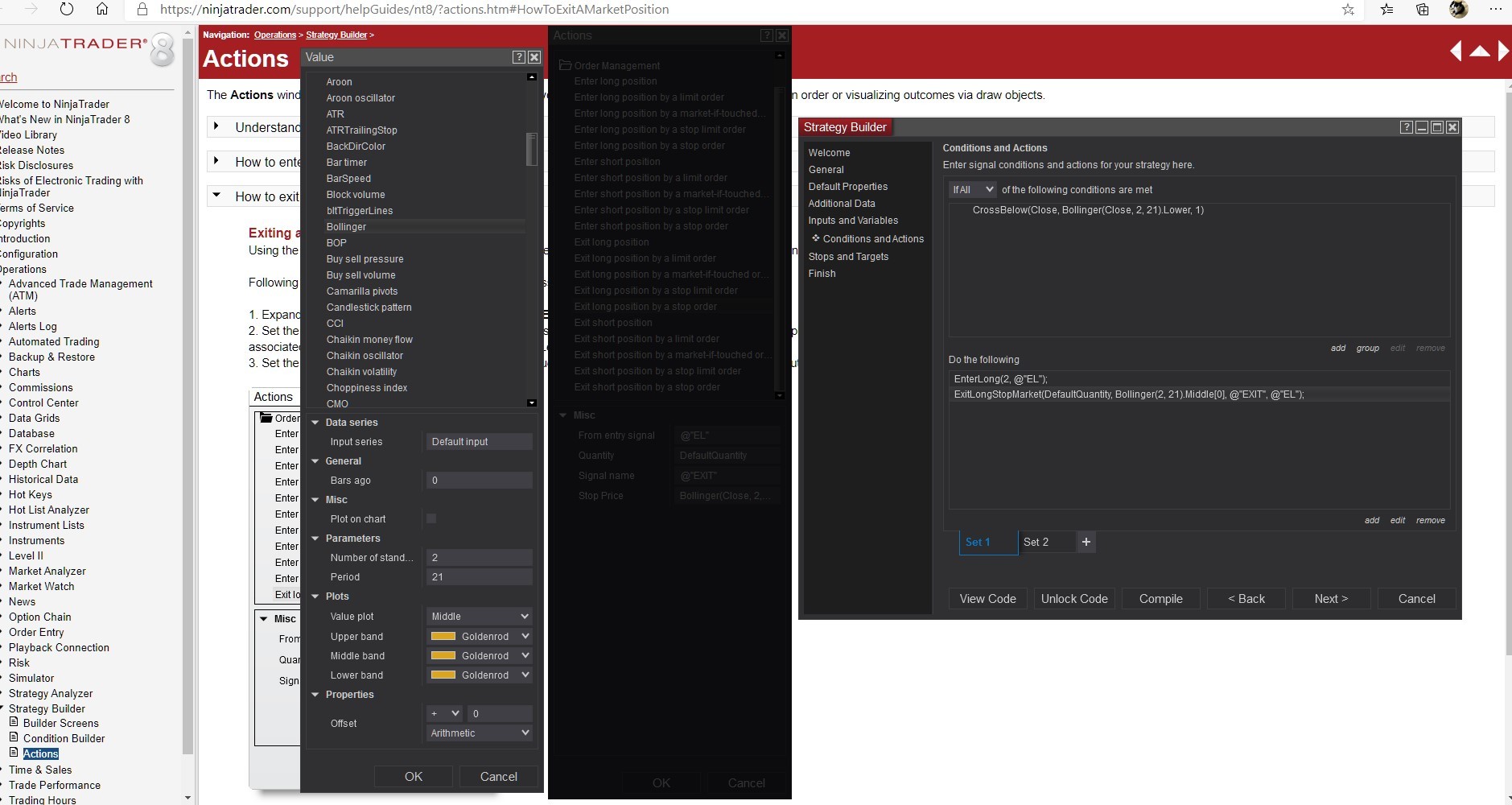The height and width of the screenshot is (805, 1512).
Task: Switch to the Set 2 tab
Action: click(x=1046, y=542)
